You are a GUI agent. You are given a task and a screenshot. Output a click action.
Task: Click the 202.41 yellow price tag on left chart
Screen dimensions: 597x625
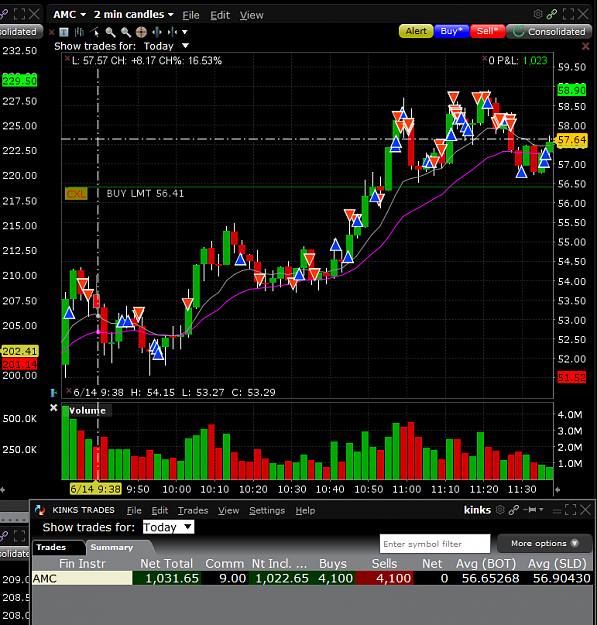pyautogui.click(x=20, y=351)
